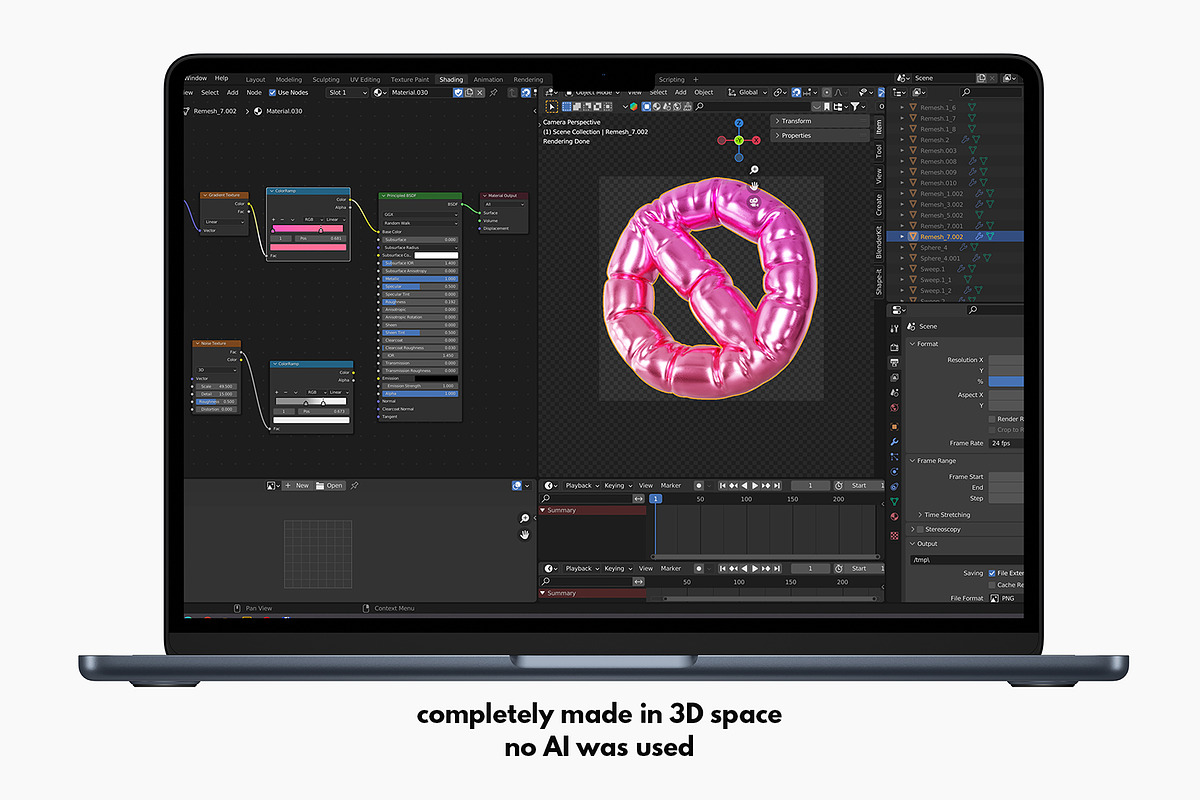Screen dimensions: 1200x800
Task: Open the View Layer properties icon
Action: click(894, 377)
